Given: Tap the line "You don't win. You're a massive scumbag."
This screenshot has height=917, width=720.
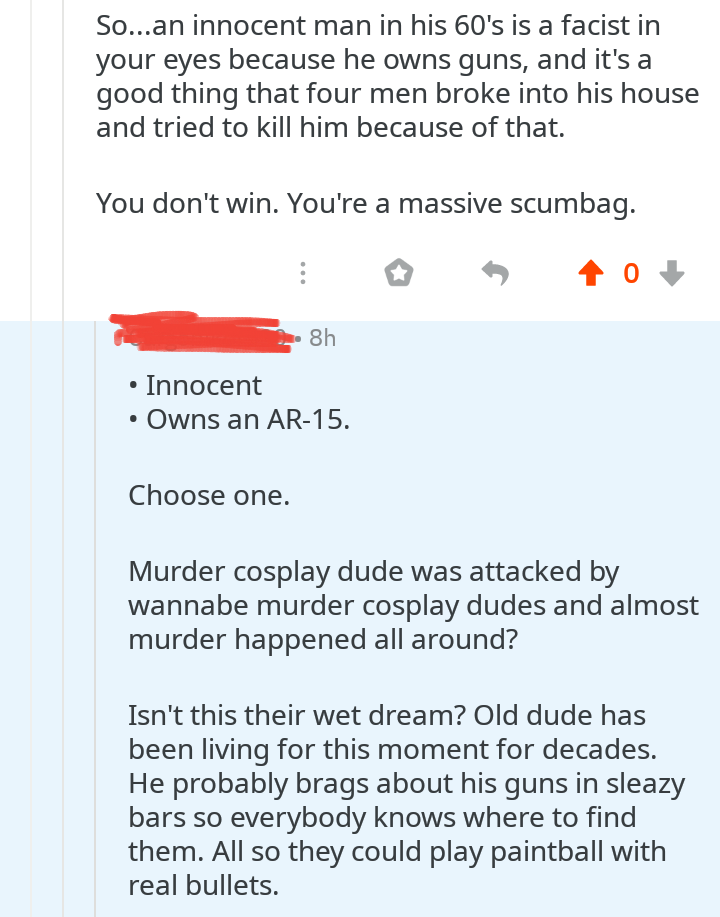Looking at the screenshot, I should pyautogui.click(x=366, y=203).
